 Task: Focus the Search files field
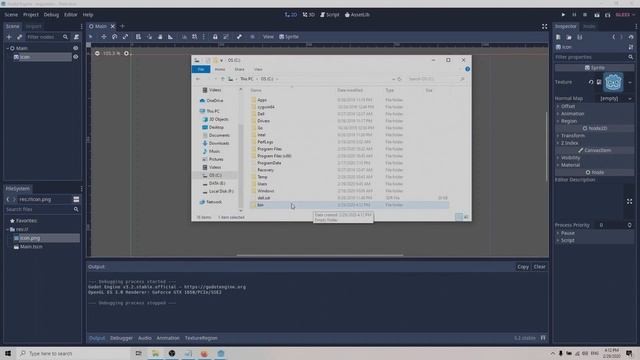tap(42, 209)
